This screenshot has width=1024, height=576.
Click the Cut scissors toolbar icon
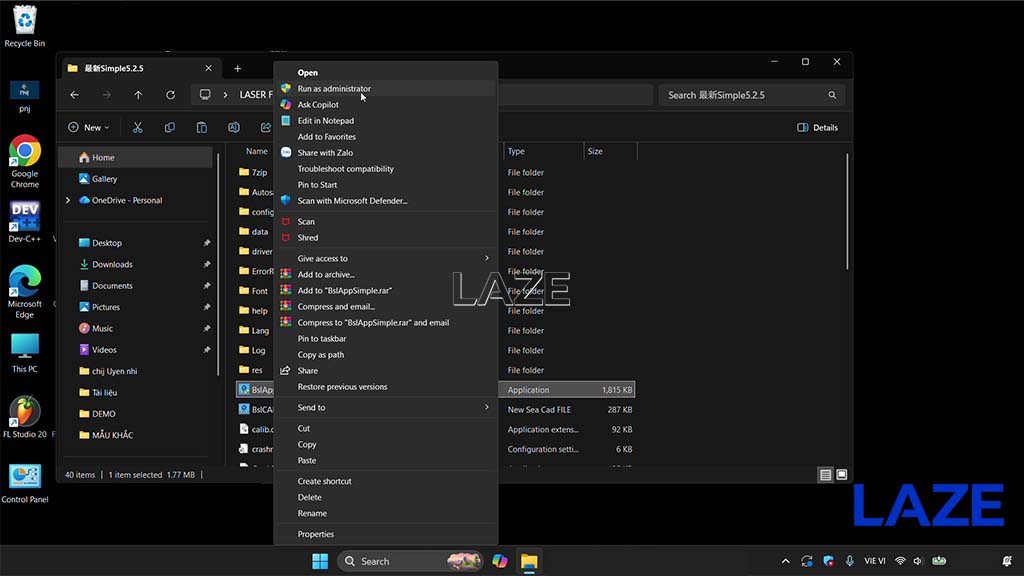point(137,127)
